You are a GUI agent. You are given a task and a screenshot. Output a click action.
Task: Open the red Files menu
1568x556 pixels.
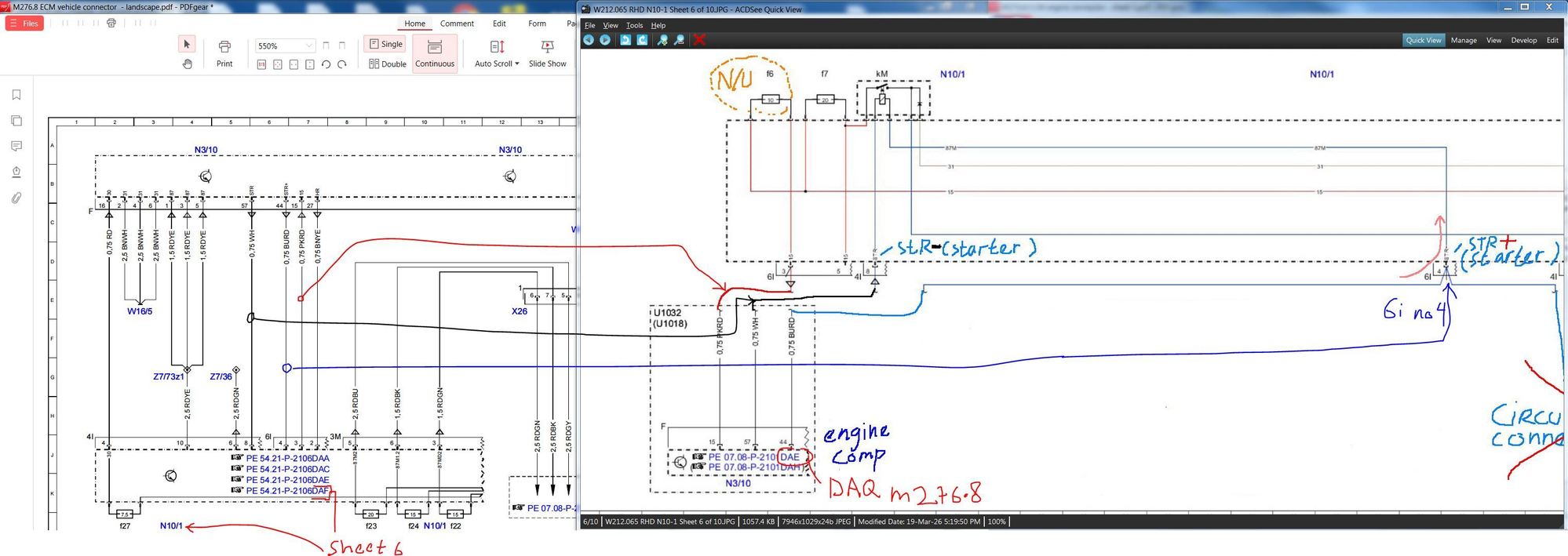[24, 24]
